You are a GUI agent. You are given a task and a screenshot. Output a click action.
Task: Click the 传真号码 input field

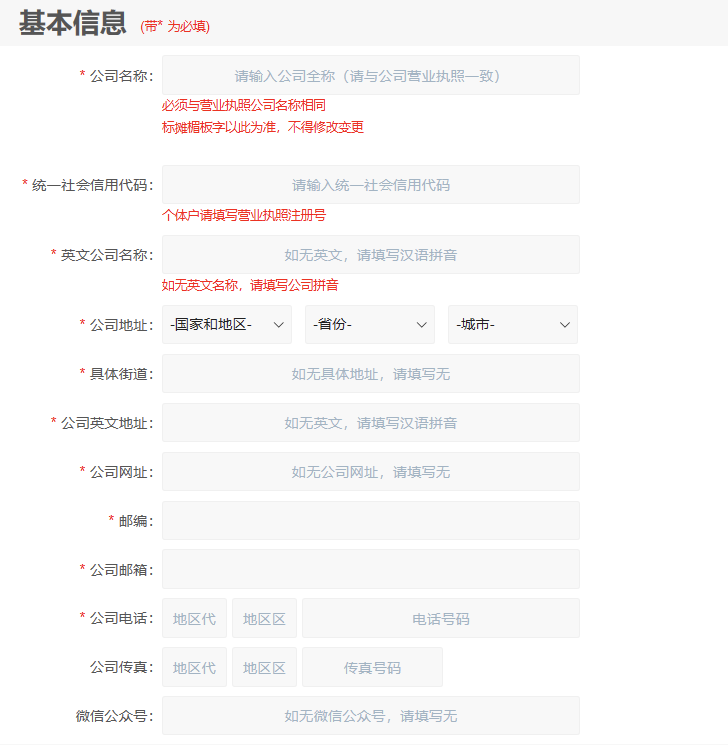click(372, 667)
